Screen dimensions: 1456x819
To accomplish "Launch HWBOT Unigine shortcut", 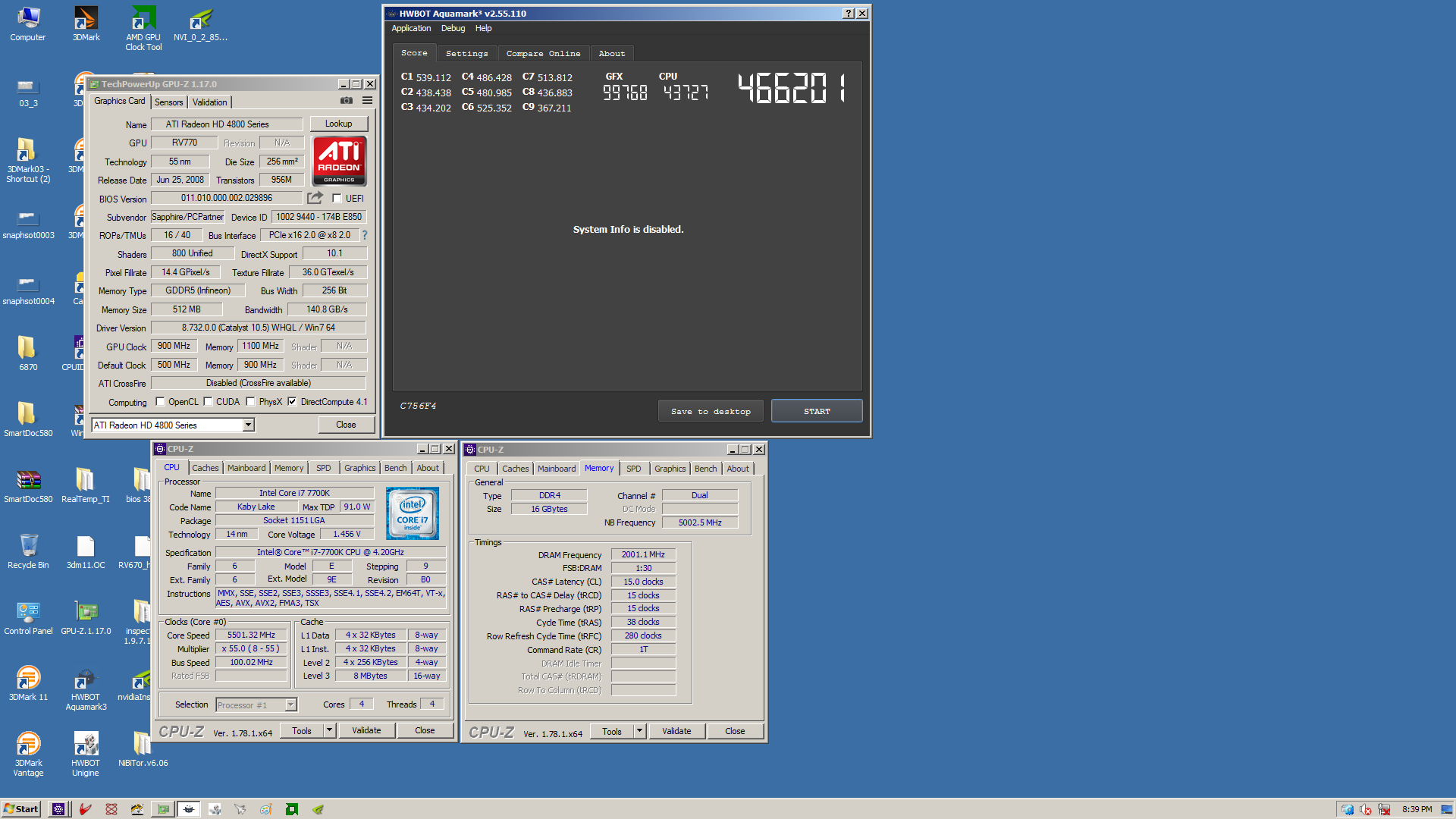I will pyautogui.click(x=86, y=755).
